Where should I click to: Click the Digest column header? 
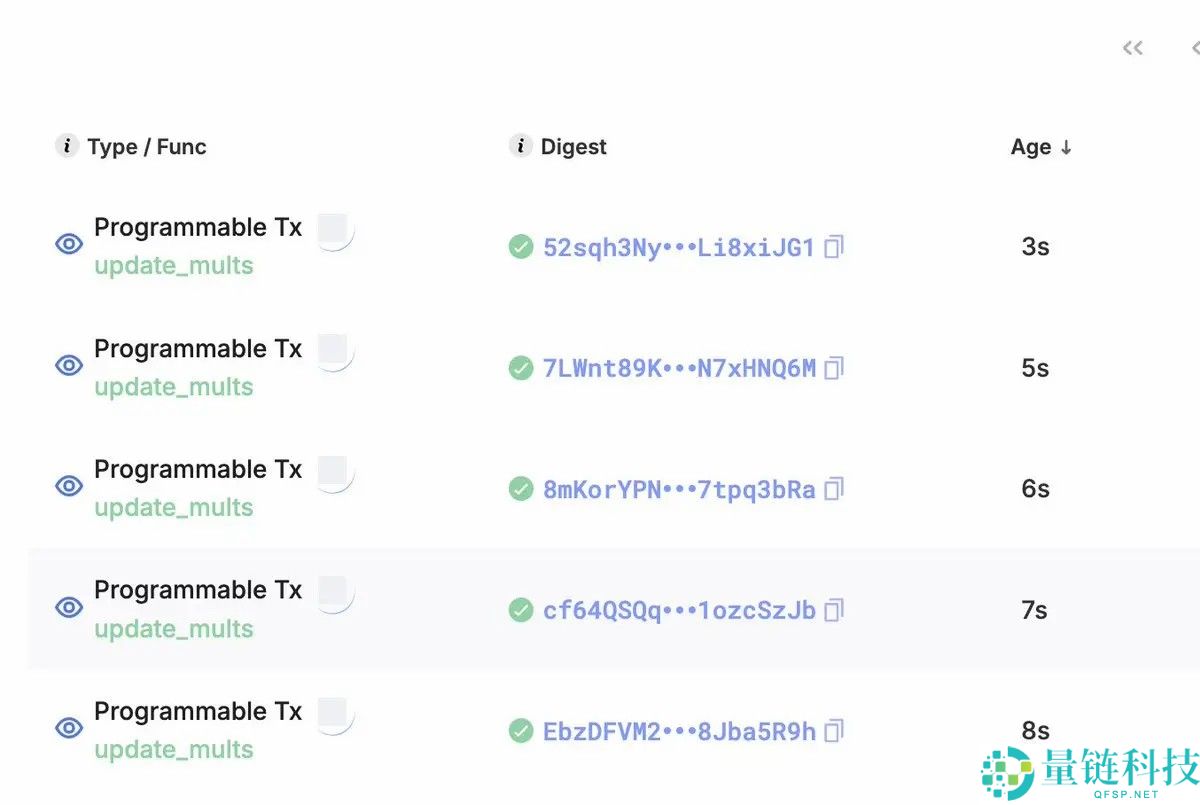coord(573,147)
